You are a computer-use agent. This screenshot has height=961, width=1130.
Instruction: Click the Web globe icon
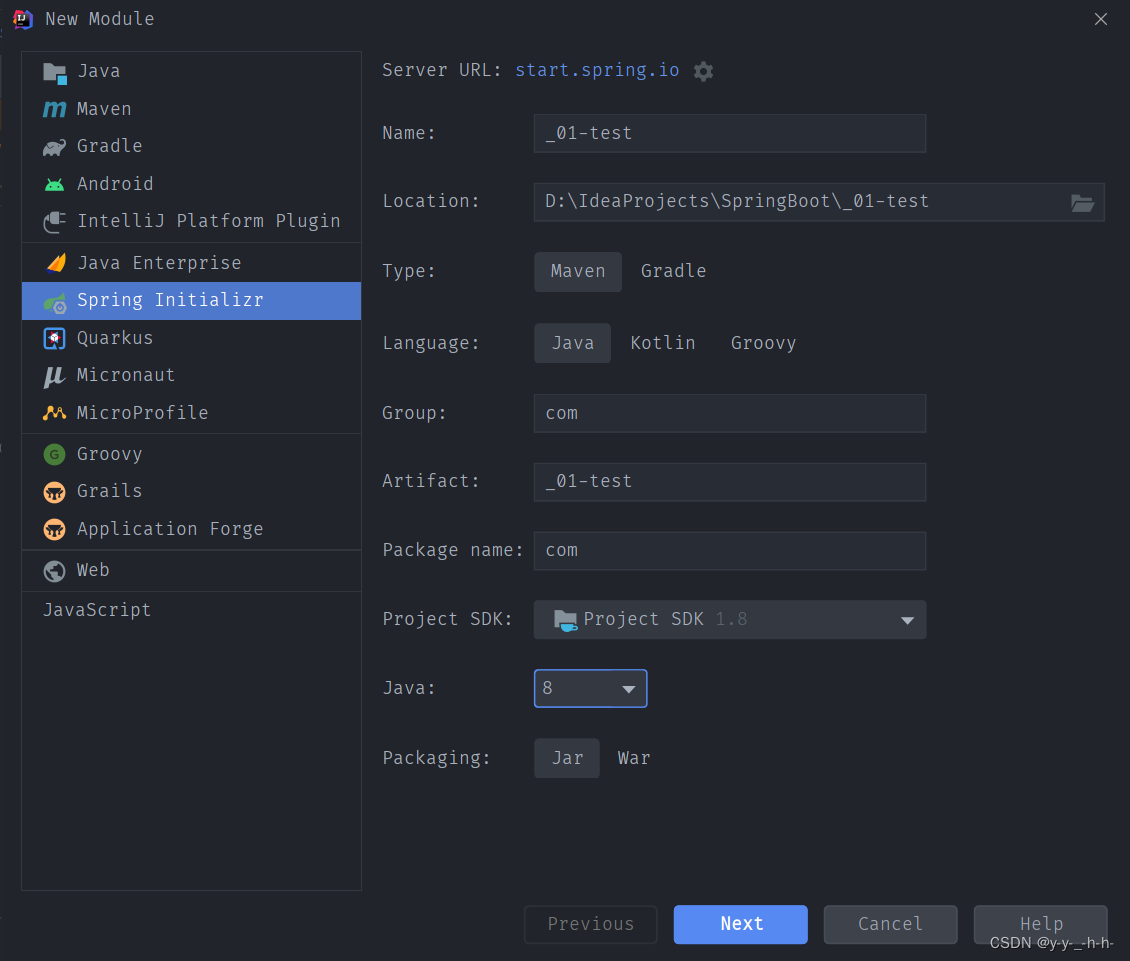click(54, 571)
